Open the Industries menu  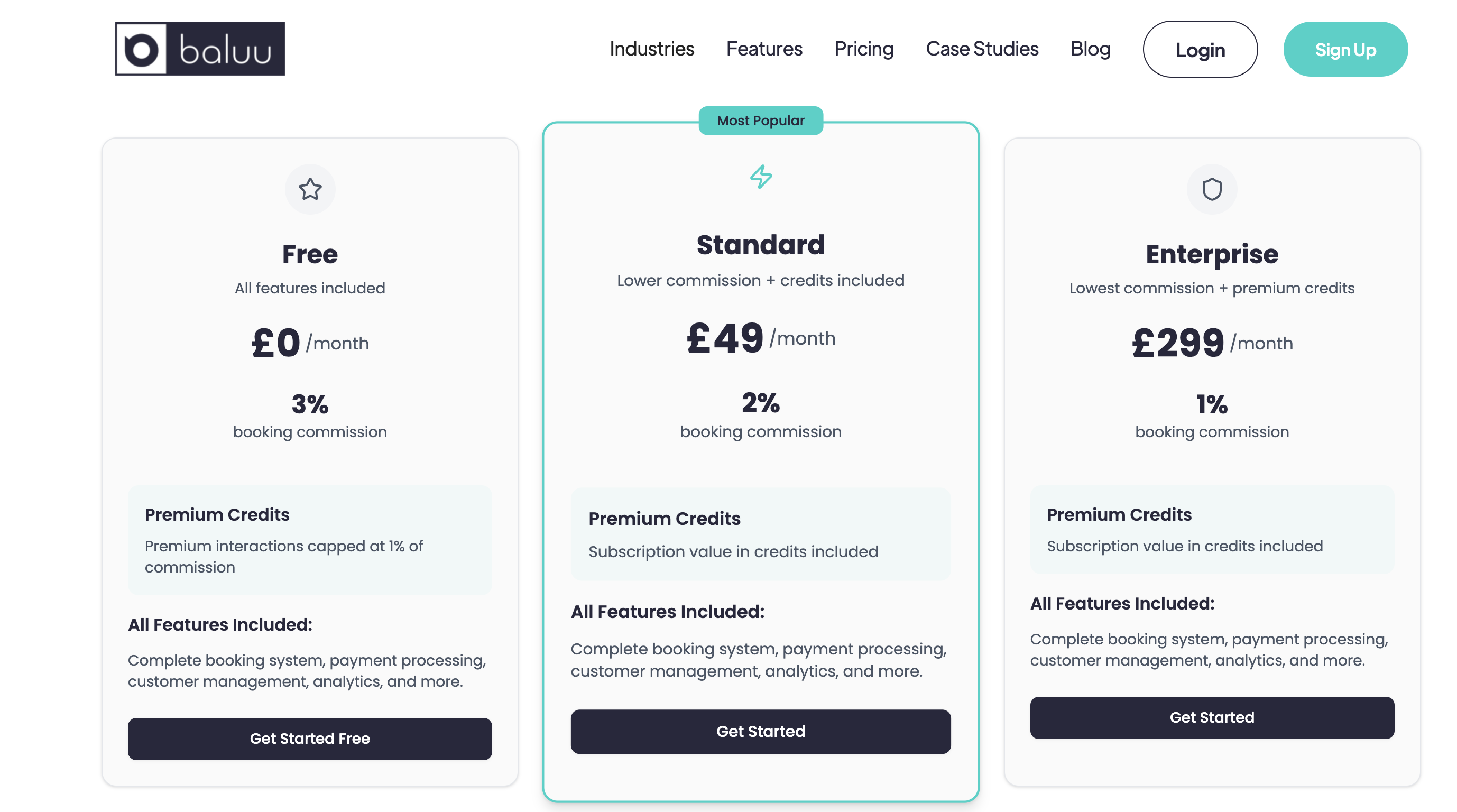click(x=651, y=49)
